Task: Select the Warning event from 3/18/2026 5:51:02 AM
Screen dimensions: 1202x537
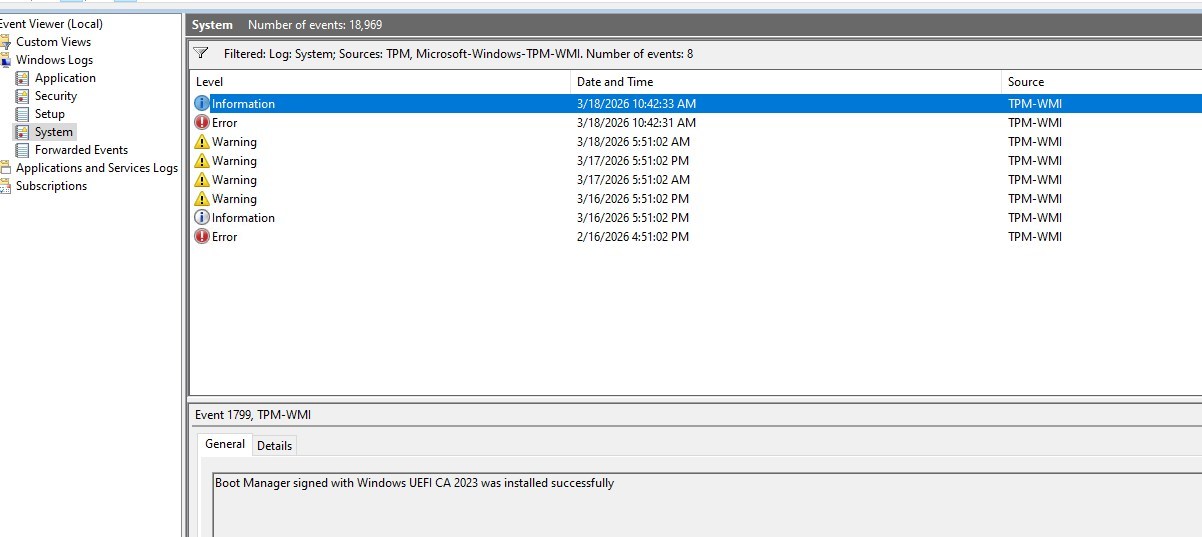Action: tap(234, 142)
